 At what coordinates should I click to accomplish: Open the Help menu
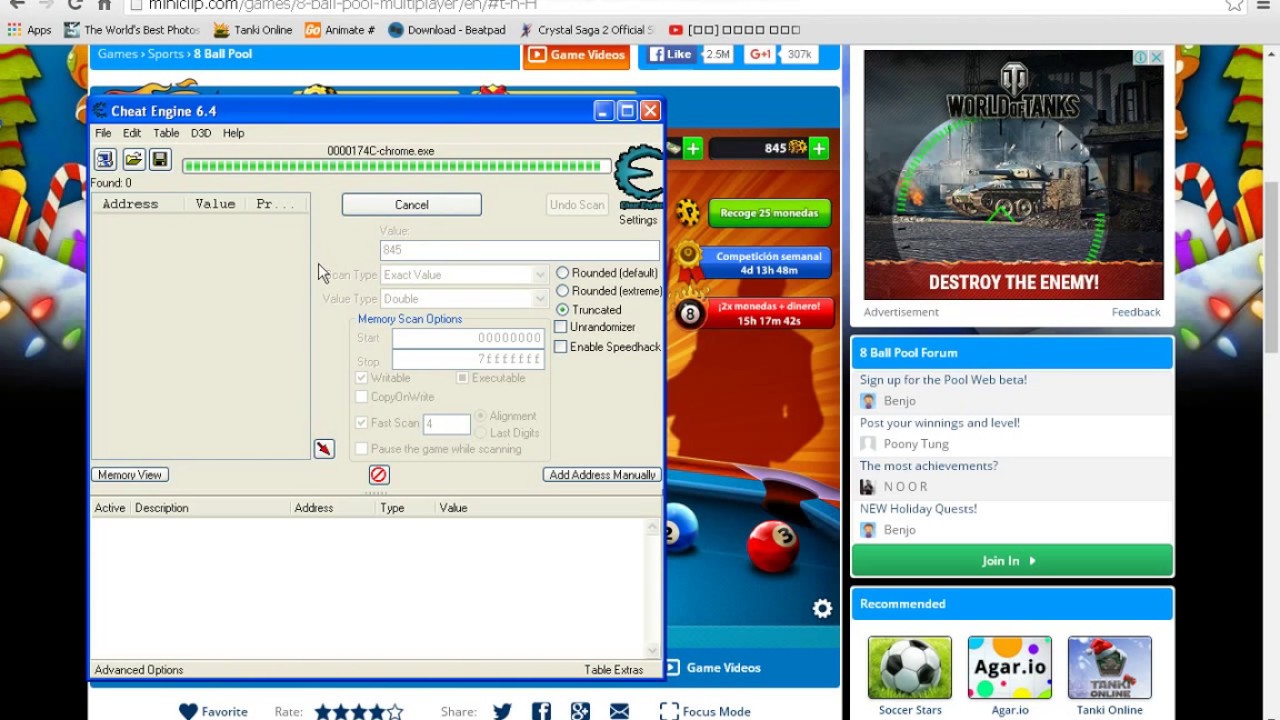(x=233, y=133)
